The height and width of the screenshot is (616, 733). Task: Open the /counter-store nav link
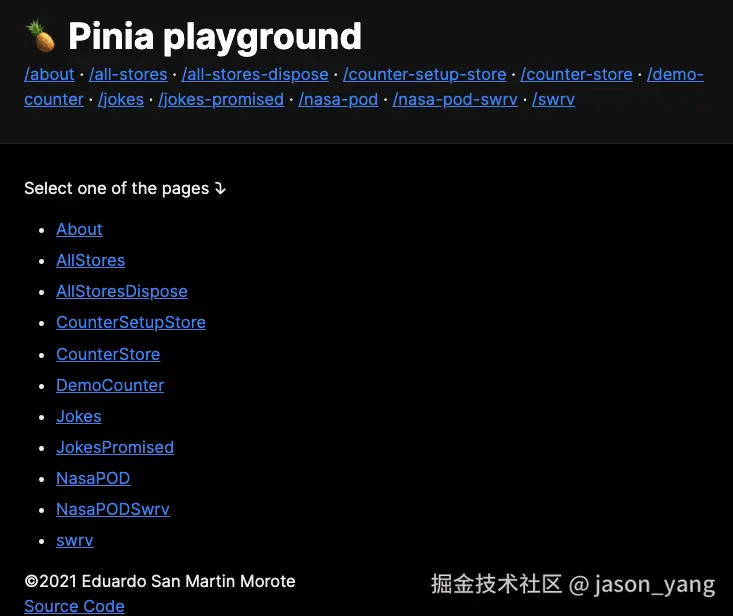[576, 74]
